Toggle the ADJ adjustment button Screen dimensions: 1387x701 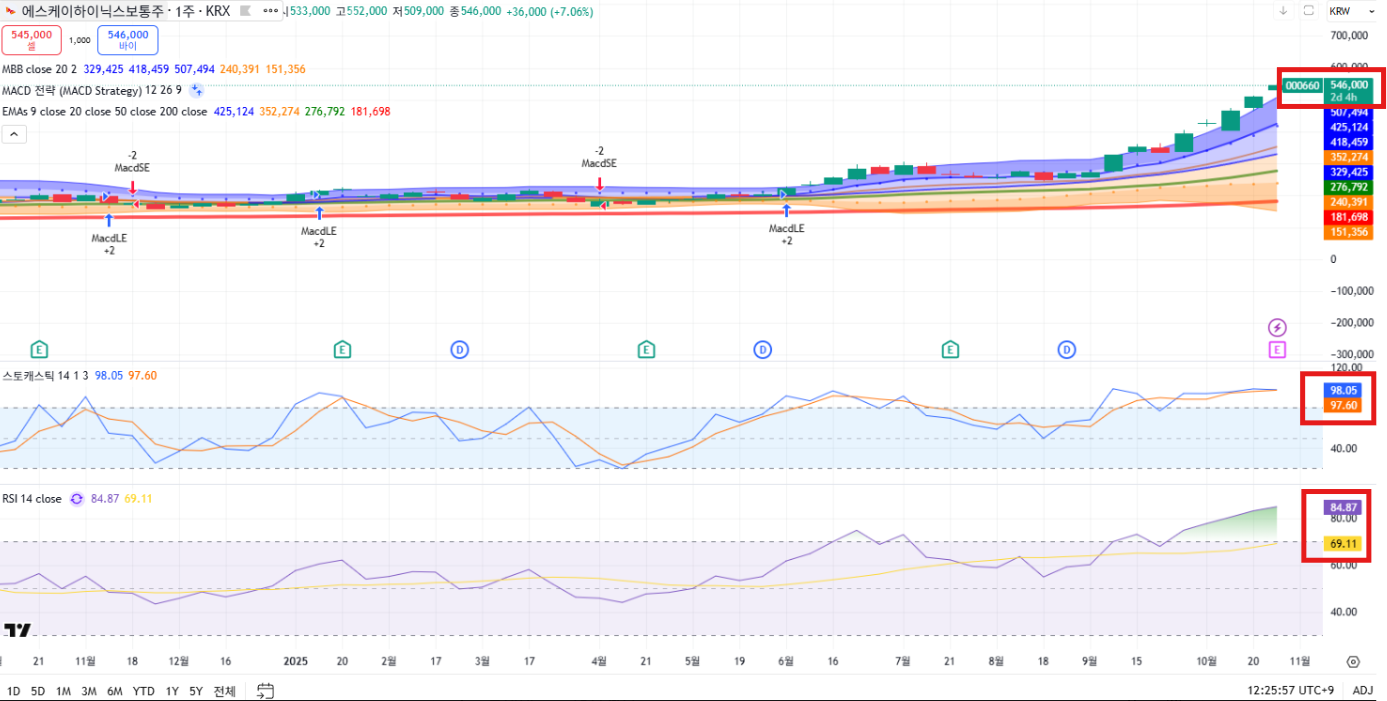tap(1363, 690)
